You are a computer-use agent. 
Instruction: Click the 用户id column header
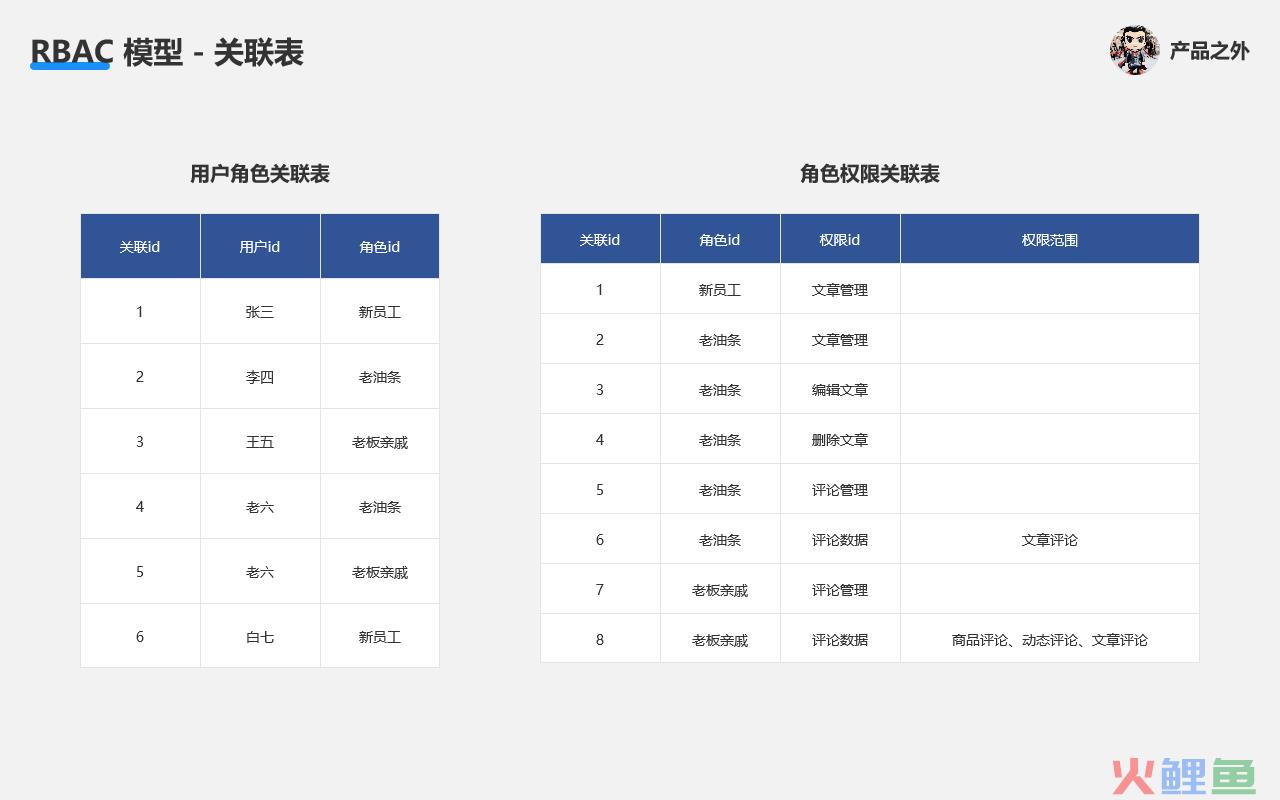(260, 246)
